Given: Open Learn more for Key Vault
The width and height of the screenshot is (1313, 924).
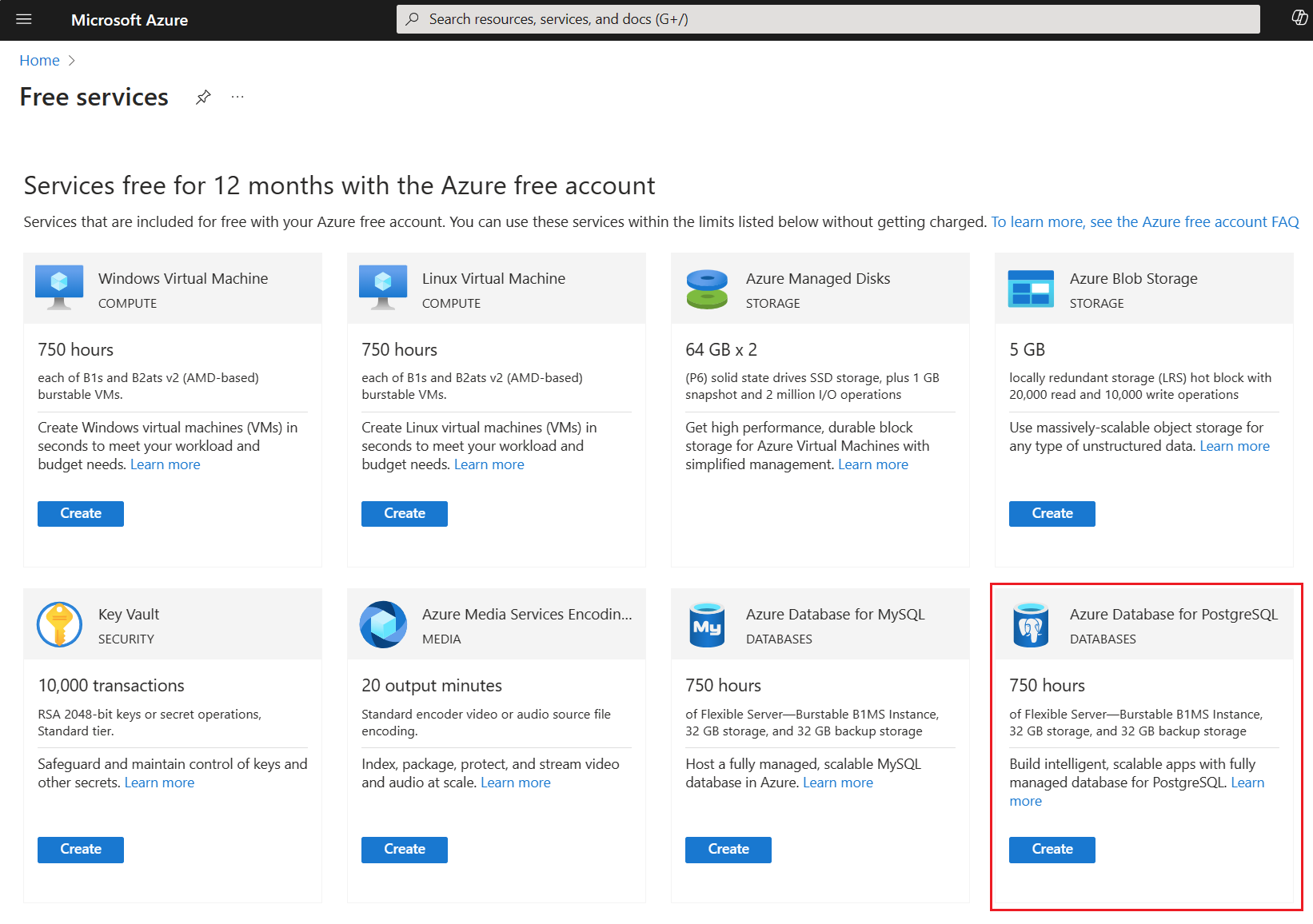Looking at the screenshot, I should [x=159, y=783].
